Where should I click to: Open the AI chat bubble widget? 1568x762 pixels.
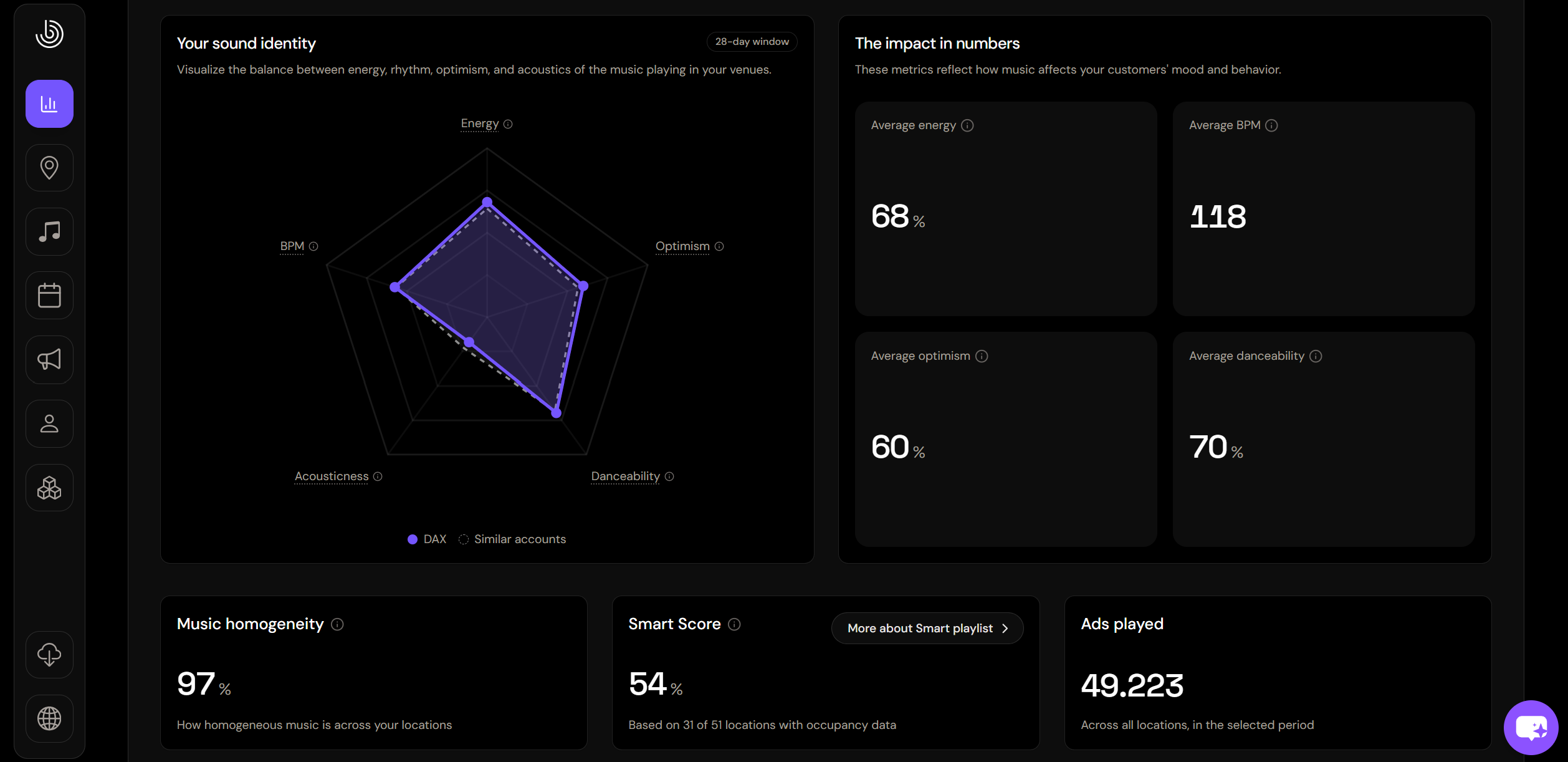(1531, 727)
